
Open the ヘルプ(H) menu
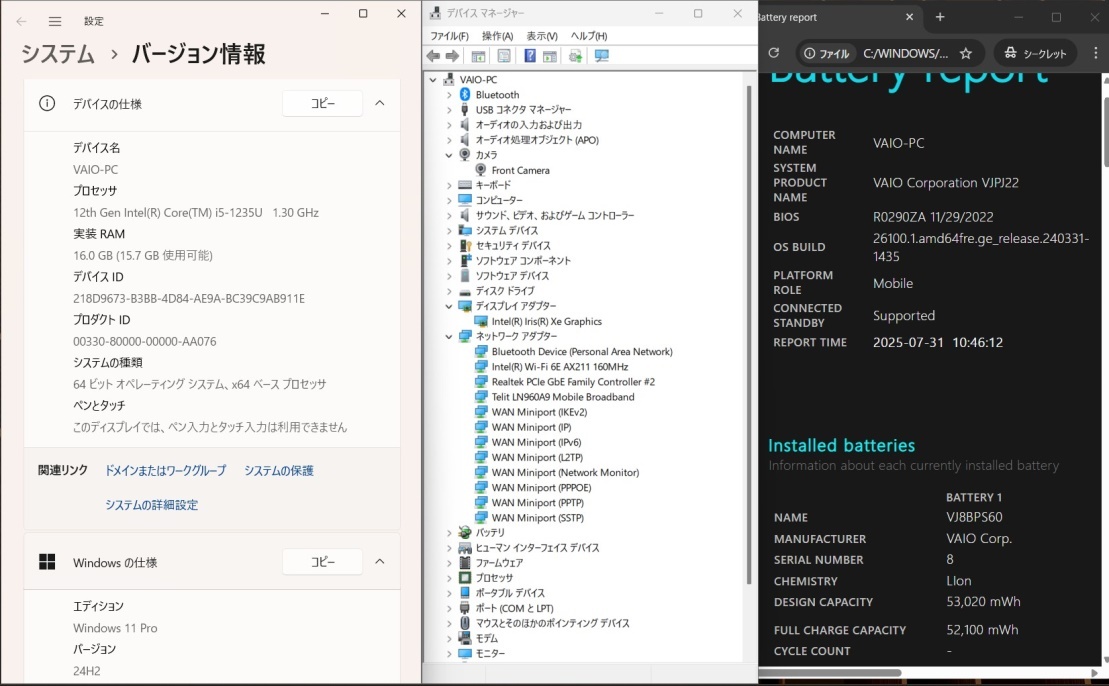pos(588,36)
